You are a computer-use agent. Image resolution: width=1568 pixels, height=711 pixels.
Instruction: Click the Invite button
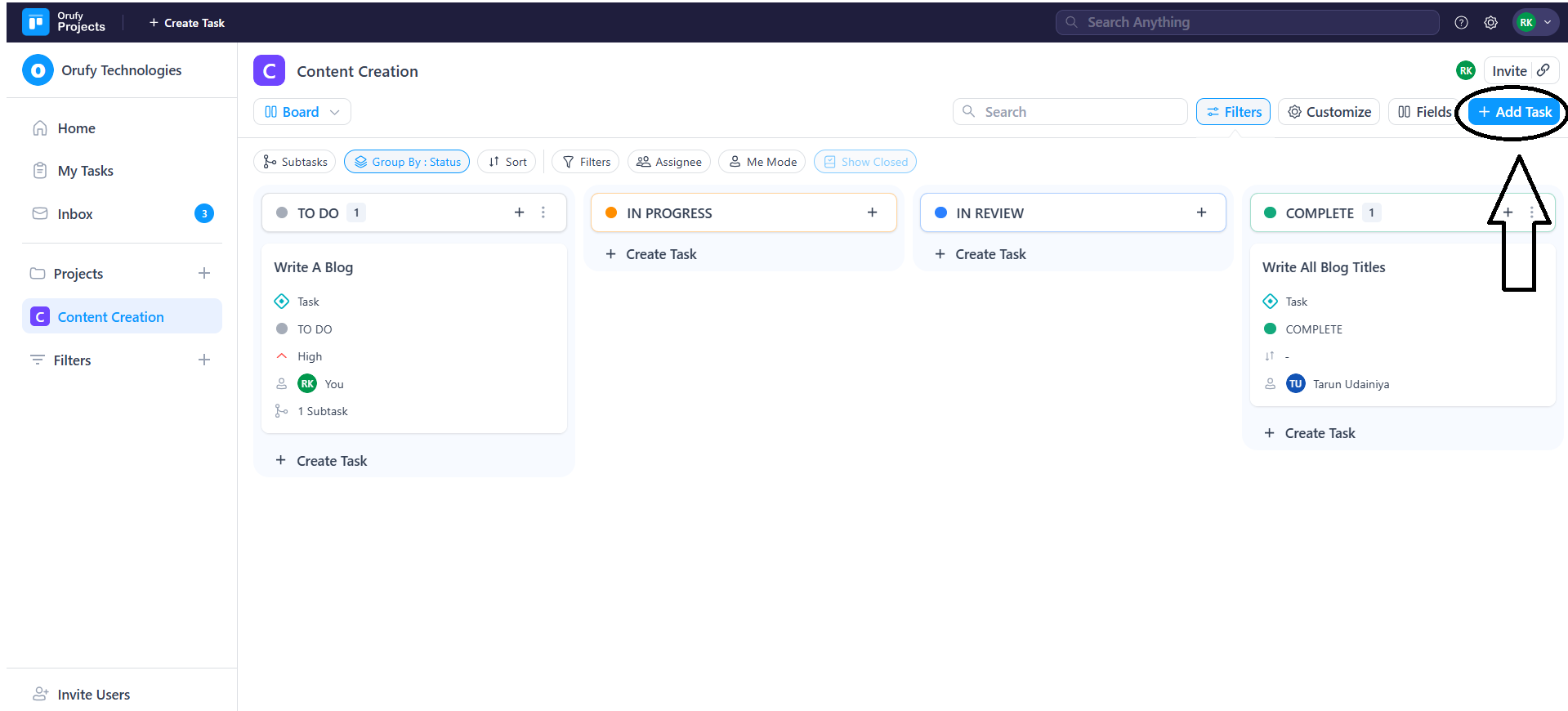click(1508, 71)
